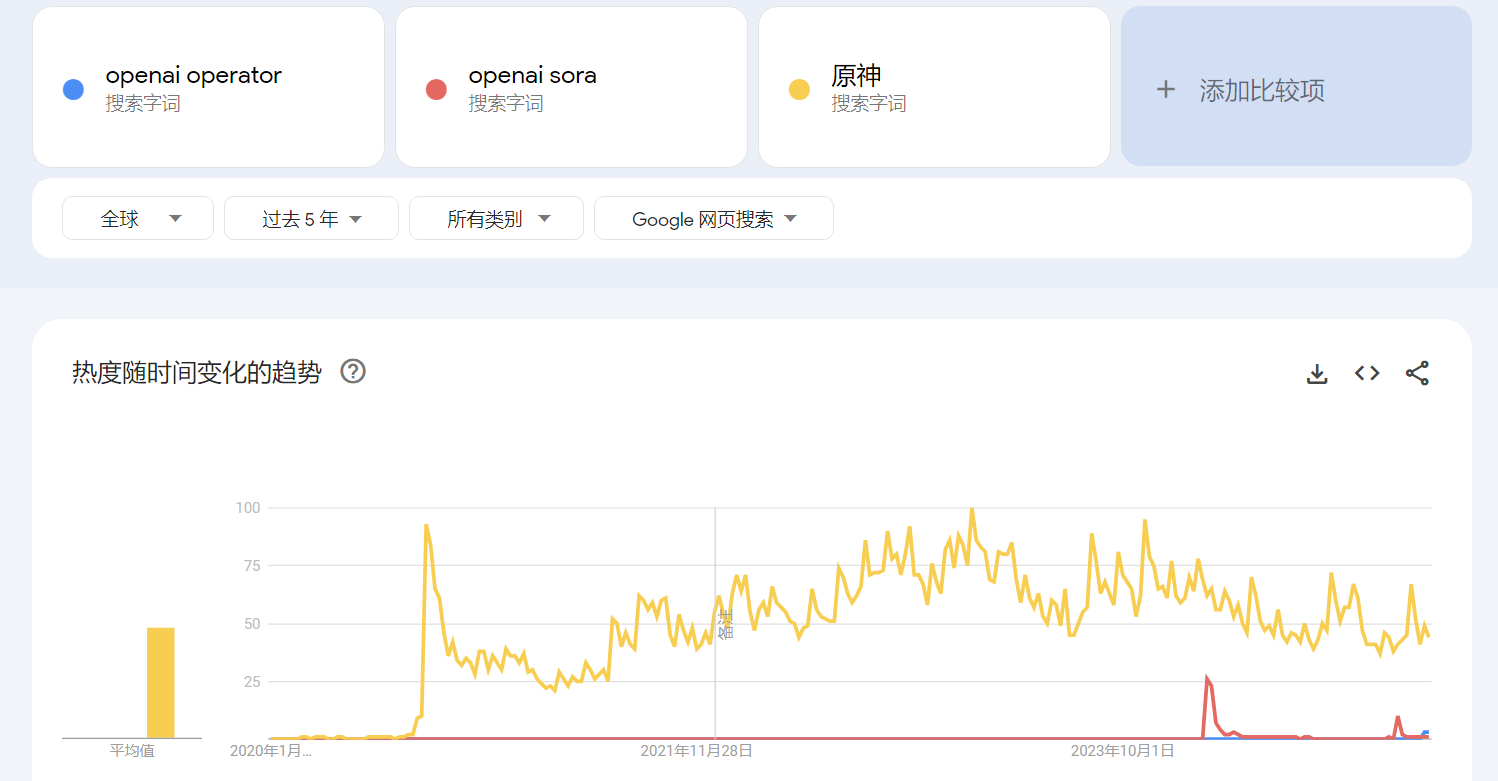This screenshot has height=781, width=1498.
Task: Click the yellow average bar
Action: 160,683
